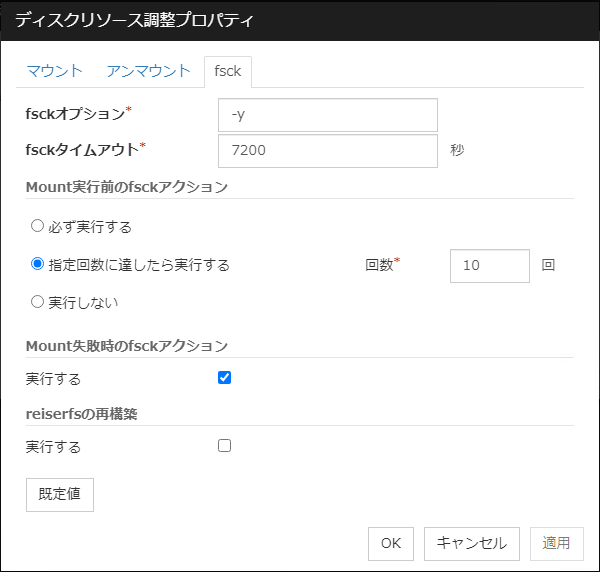Viewport: 600px width, 572px height.
Task: Select the 実行しない radio button
Action: coord(38,301)
